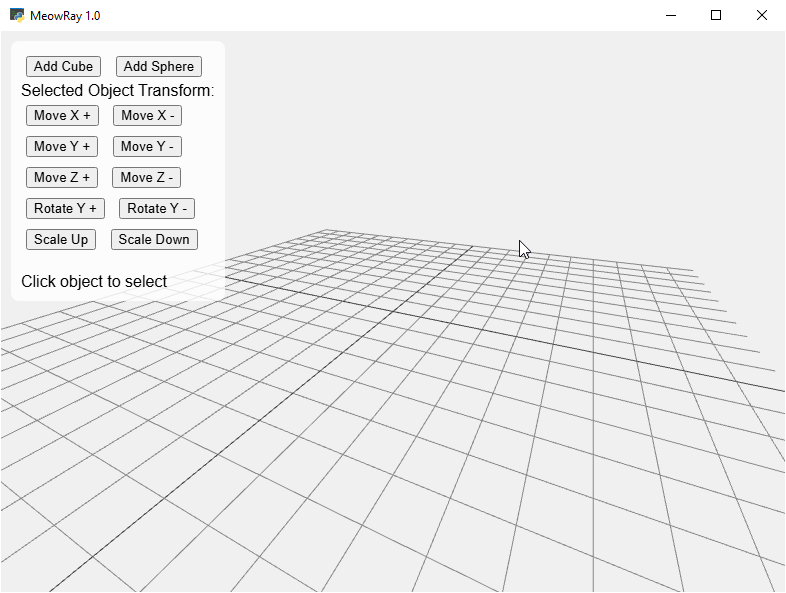786x593 pixels.
Task: Click the Rotate Y - button
Action: click(157, 209)
